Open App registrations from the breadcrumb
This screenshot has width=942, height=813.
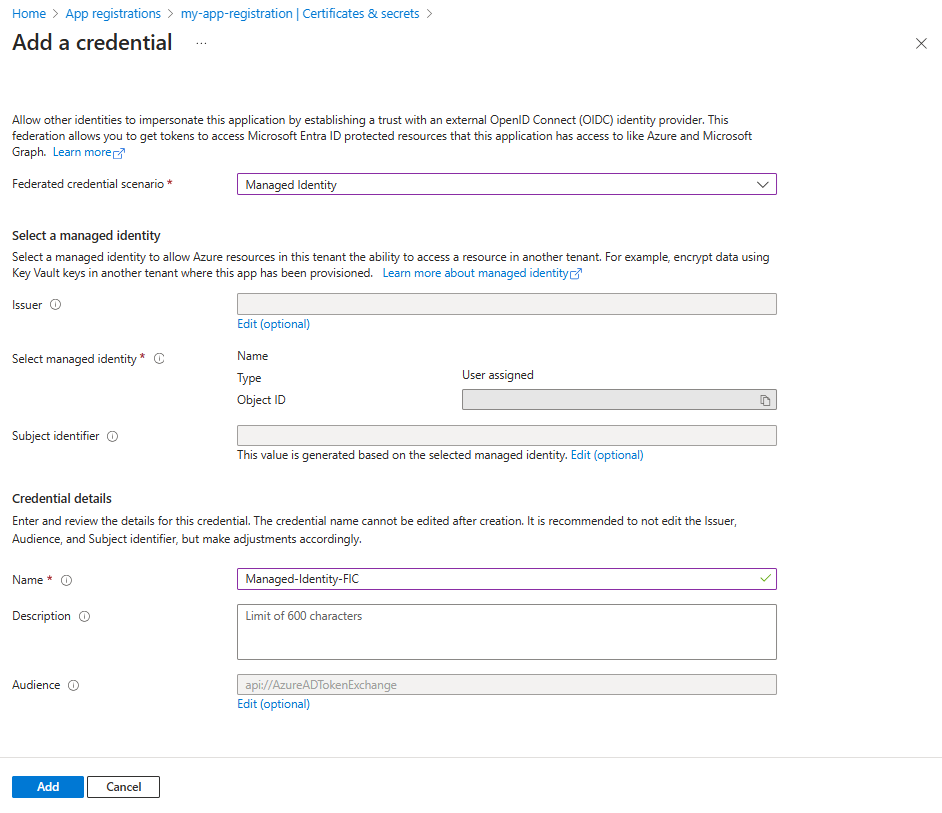[113, 13]
